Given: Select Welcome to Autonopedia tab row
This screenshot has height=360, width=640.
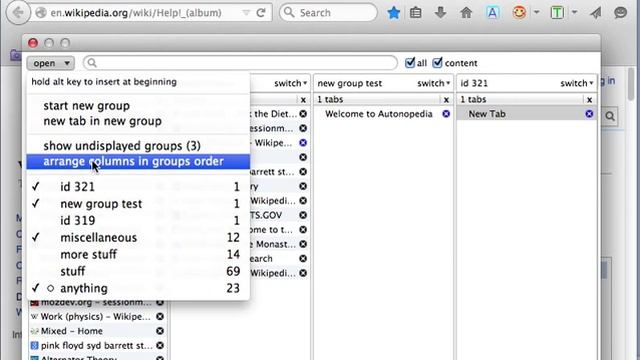Looking at the screenshot, I should (383, 114).
